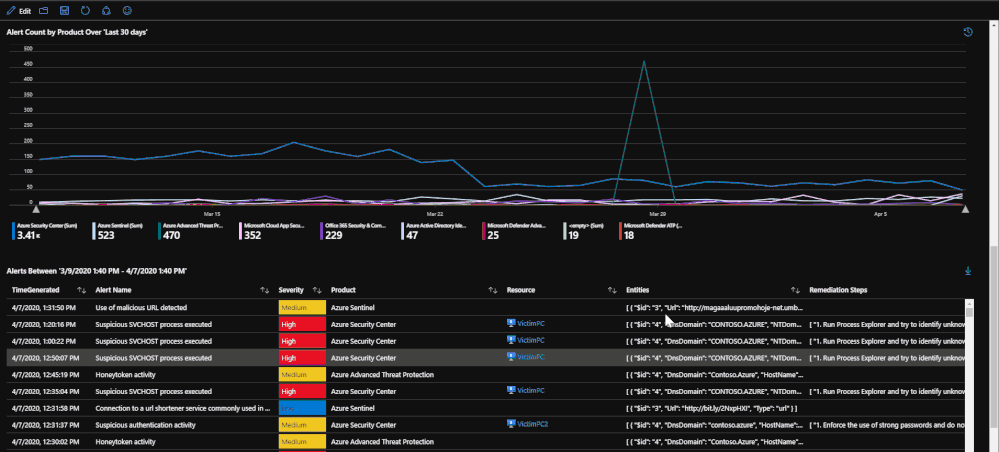The height and width of the screenshot is (452, 999).
Task: Click the Alert Name column header
Action: pyautogui.click(x=113, y=290)
